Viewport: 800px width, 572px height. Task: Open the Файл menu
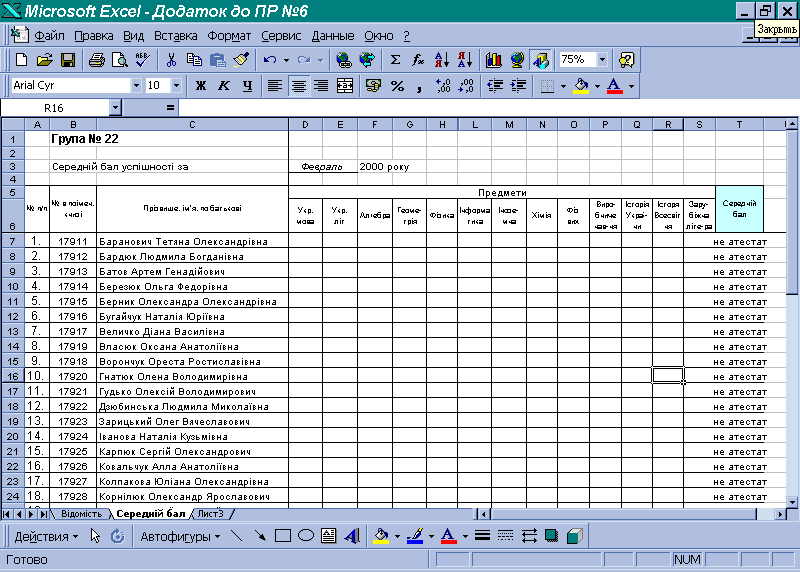tap(49, 36)
